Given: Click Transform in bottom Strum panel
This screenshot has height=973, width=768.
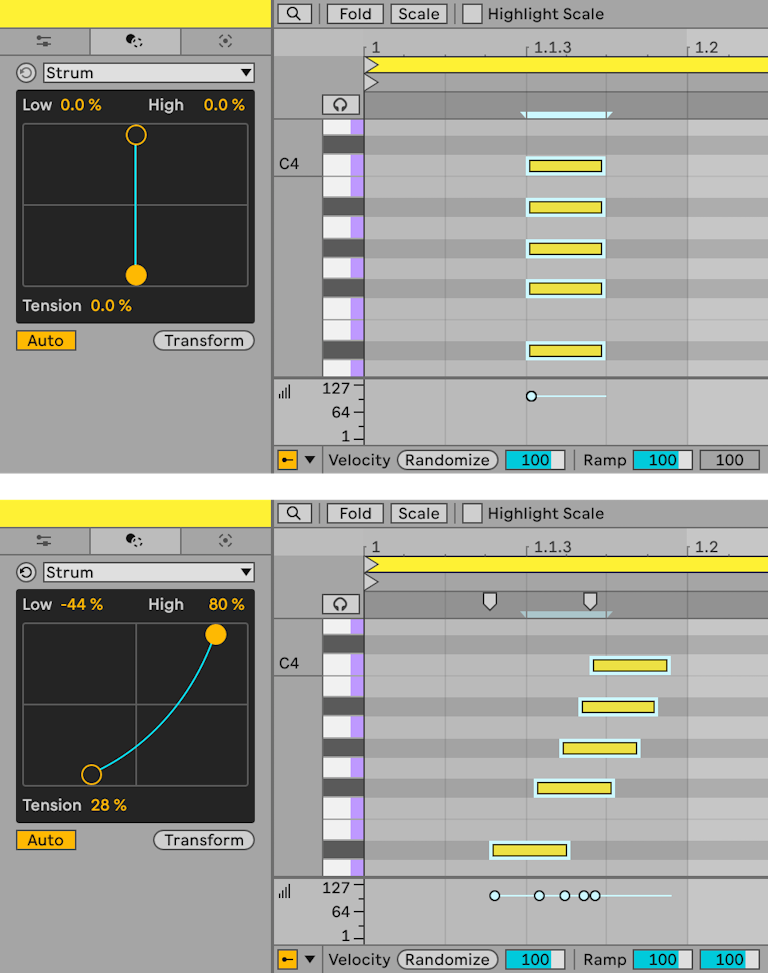Looking at the screenshot, I should coord(204,840).
